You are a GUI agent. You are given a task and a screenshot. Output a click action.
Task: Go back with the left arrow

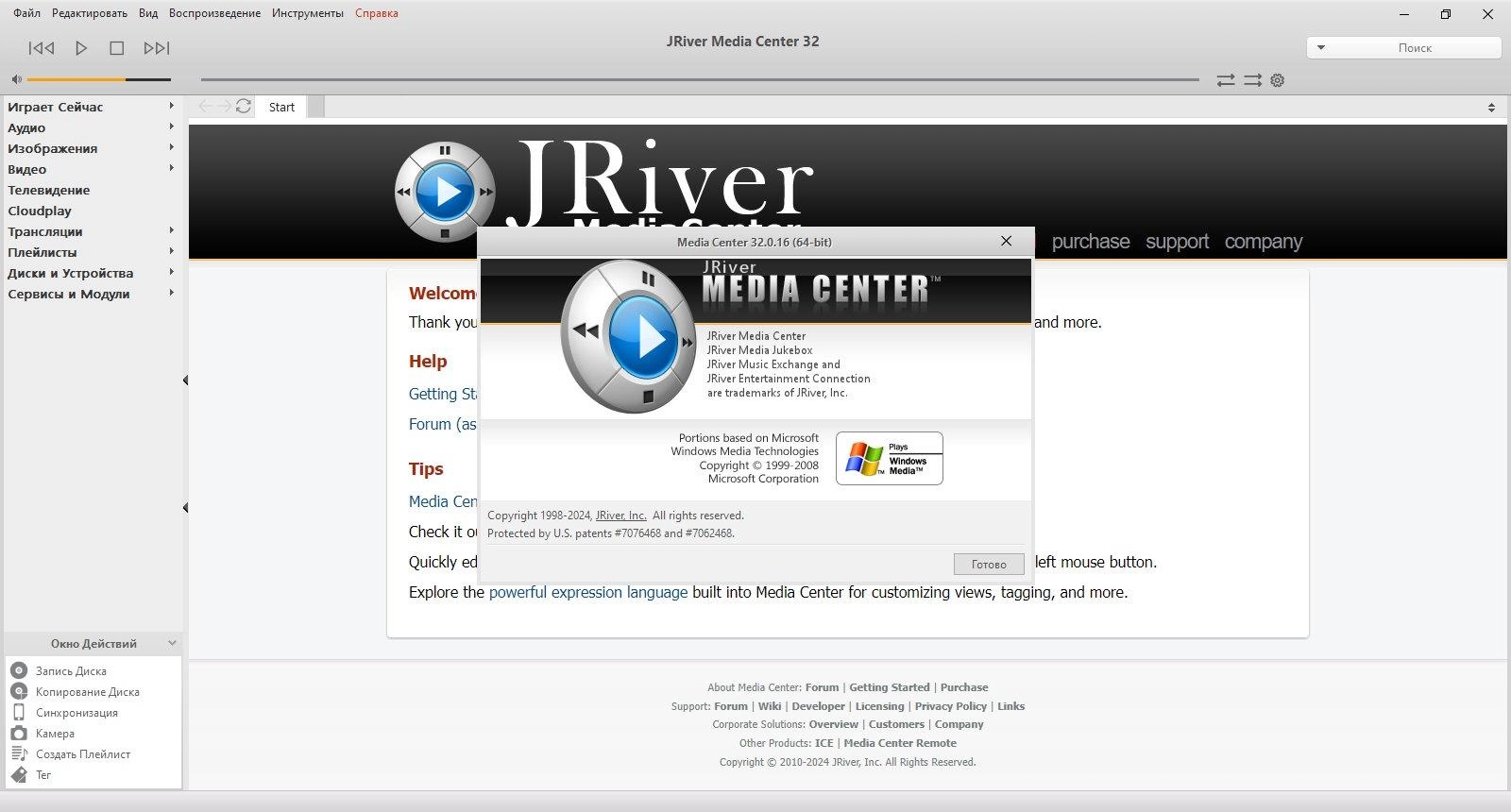(x=206, y=107)
